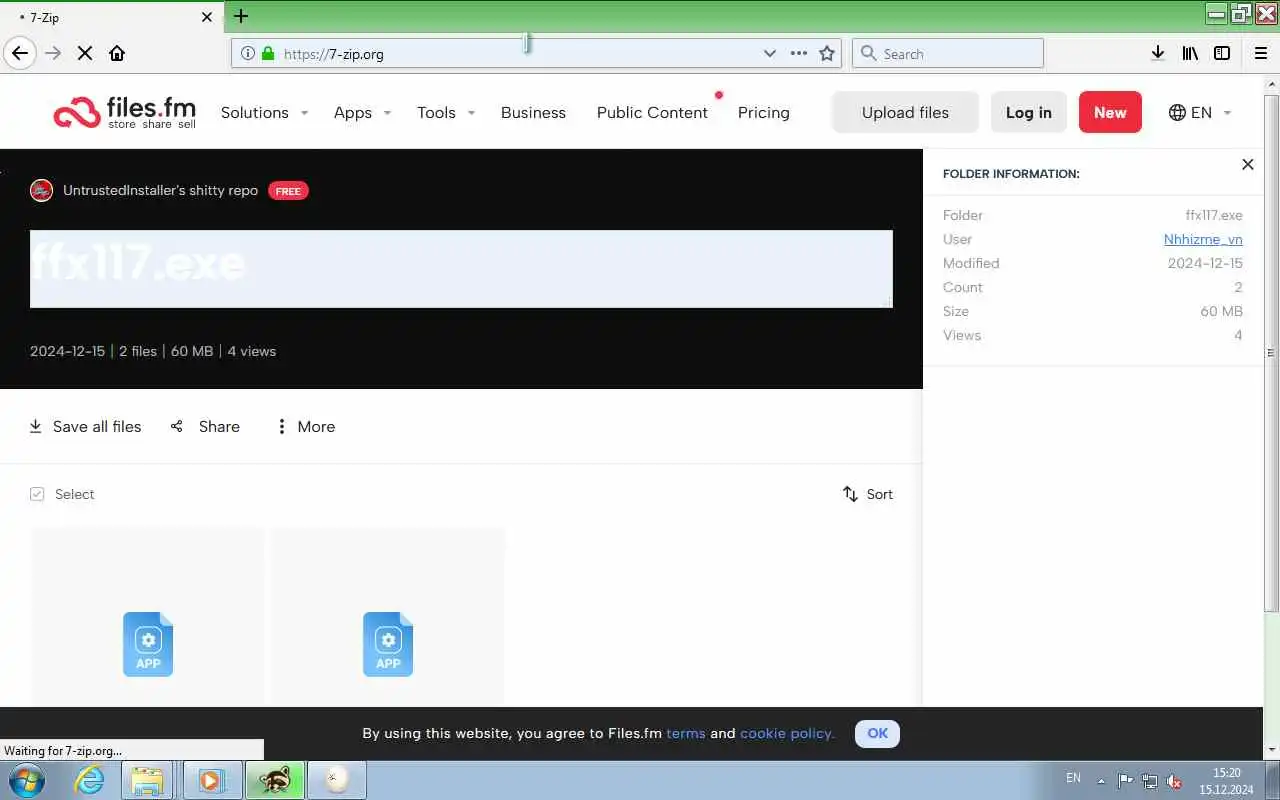This screenshot has width=1280, height=800.
Task: Launch the media player taskbar icon
Action: click(211, 780)
